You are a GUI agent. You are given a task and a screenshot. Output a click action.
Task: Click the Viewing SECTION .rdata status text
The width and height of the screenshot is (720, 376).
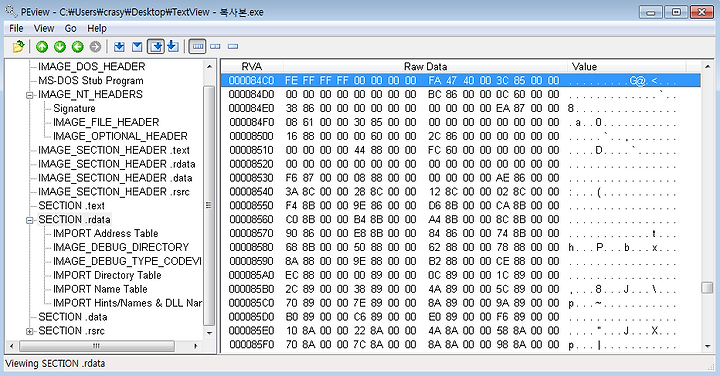(x=56, y=364)
